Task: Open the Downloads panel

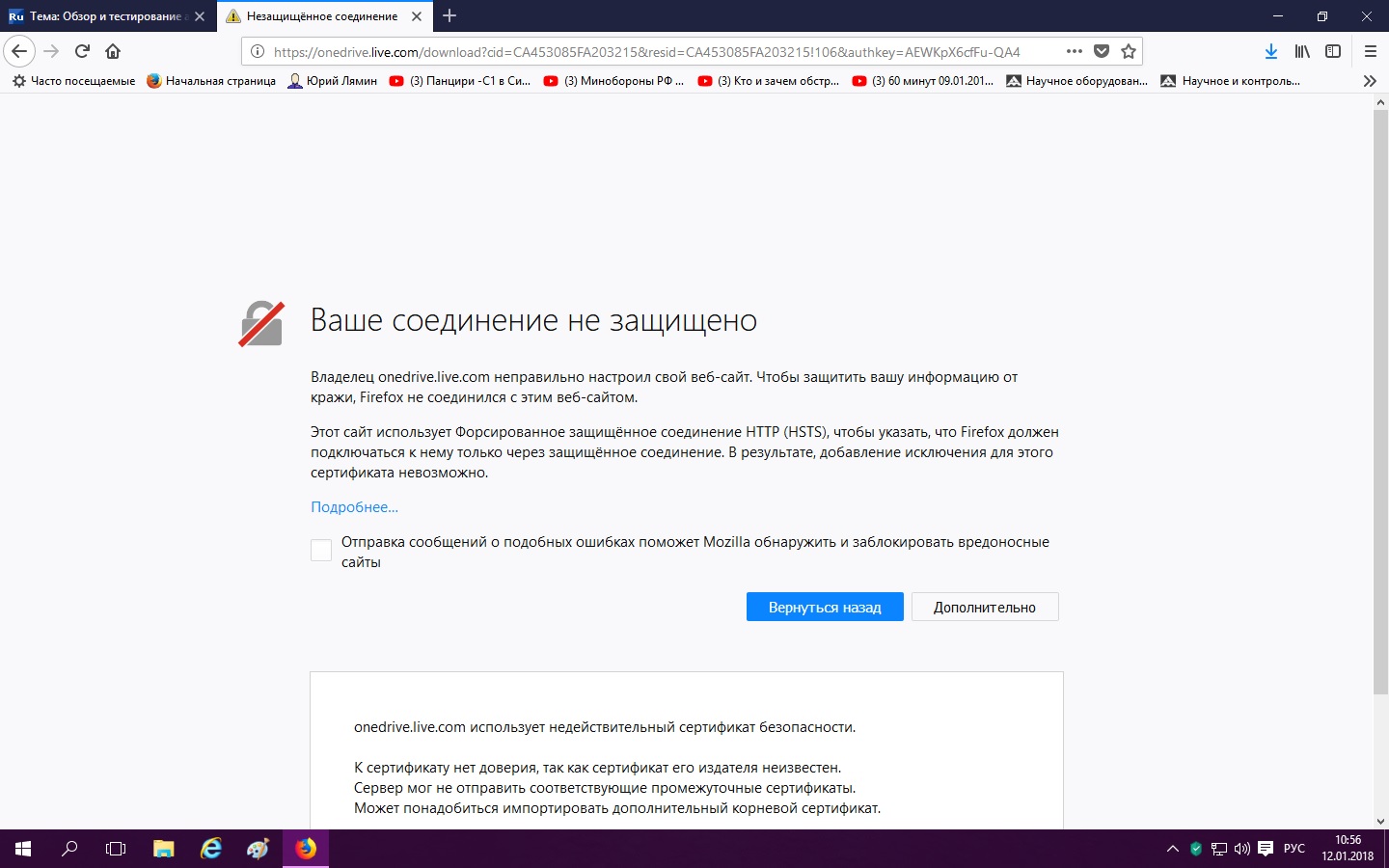Action: coord(1271,51)
